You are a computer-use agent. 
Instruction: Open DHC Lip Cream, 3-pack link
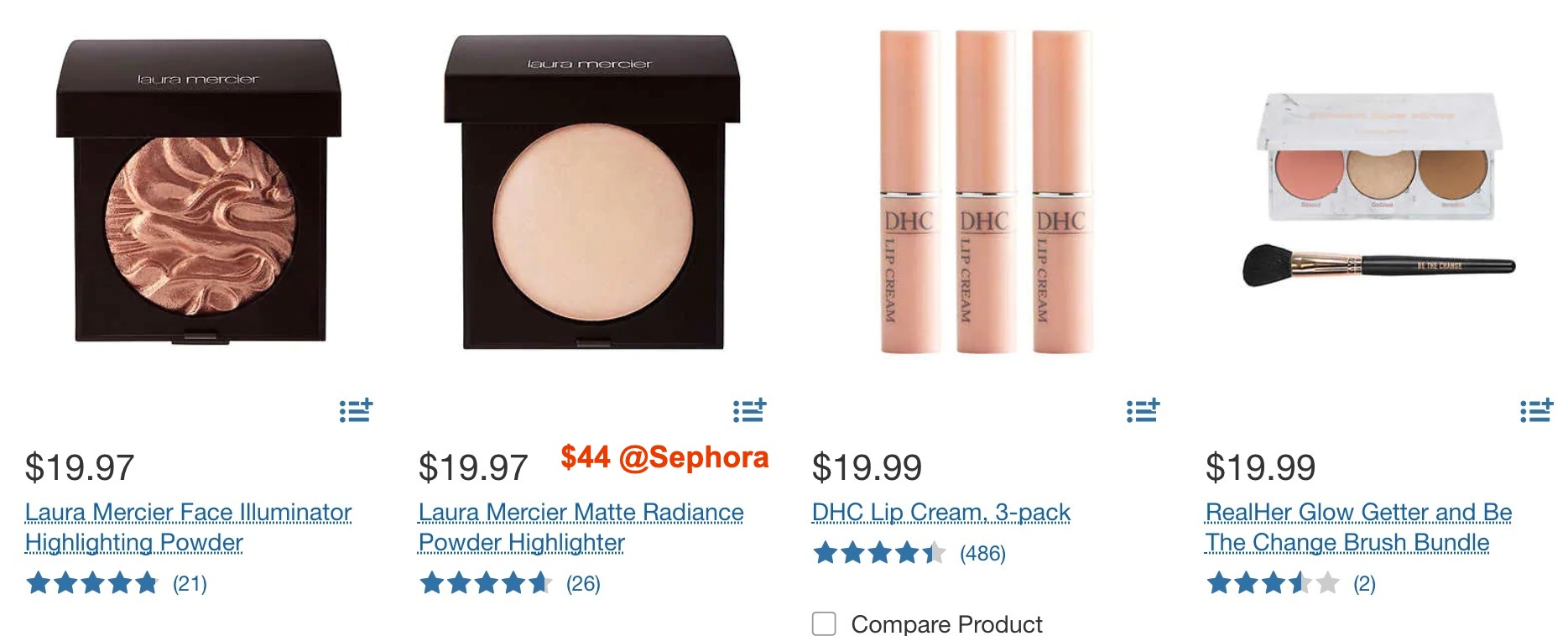941,512
